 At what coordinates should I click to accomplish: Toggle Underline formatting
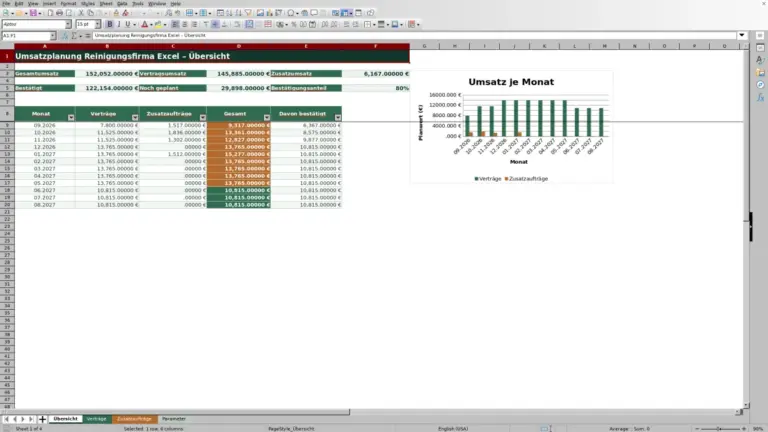[x=128, y=24]
